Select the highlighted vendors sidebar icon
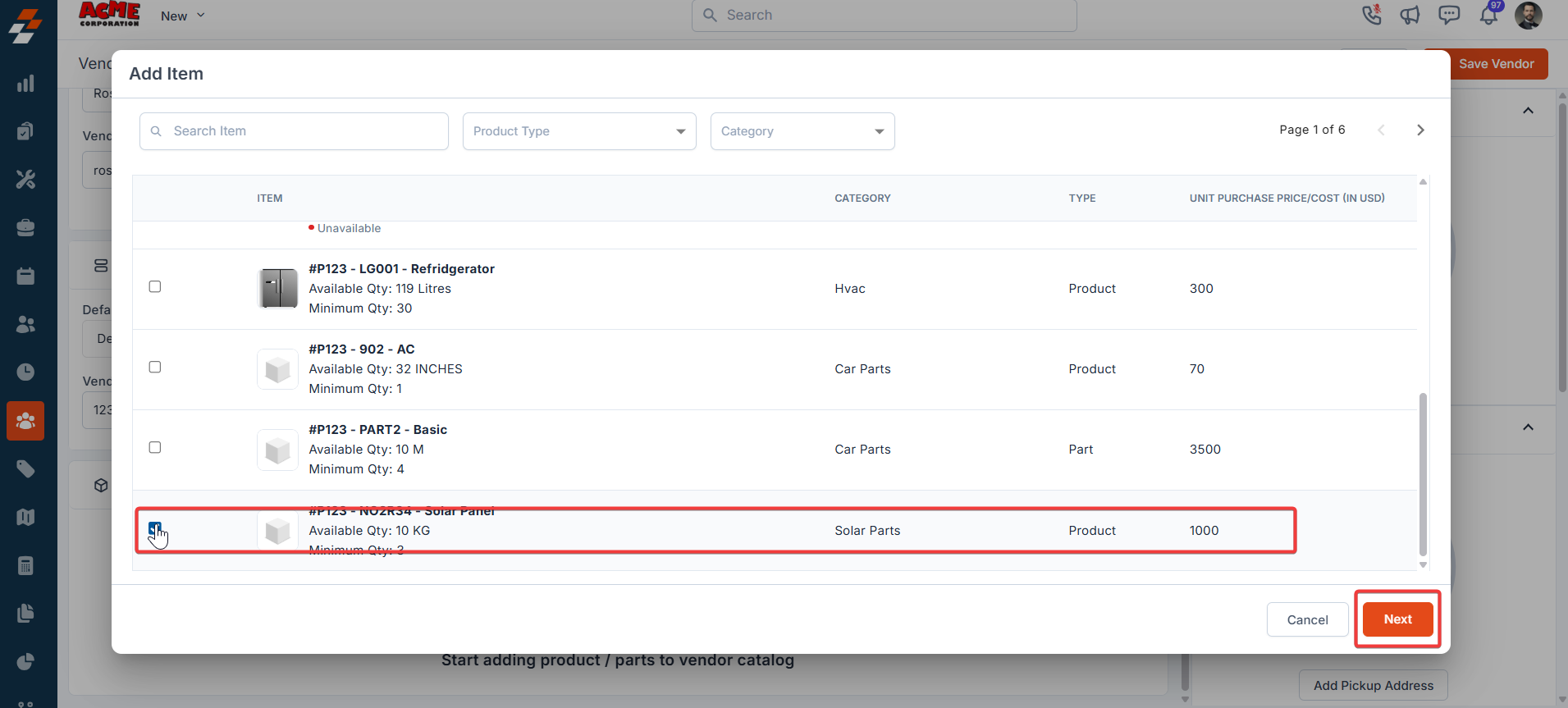The height and width of the screenshot is (708, 1568). point(25,421)
